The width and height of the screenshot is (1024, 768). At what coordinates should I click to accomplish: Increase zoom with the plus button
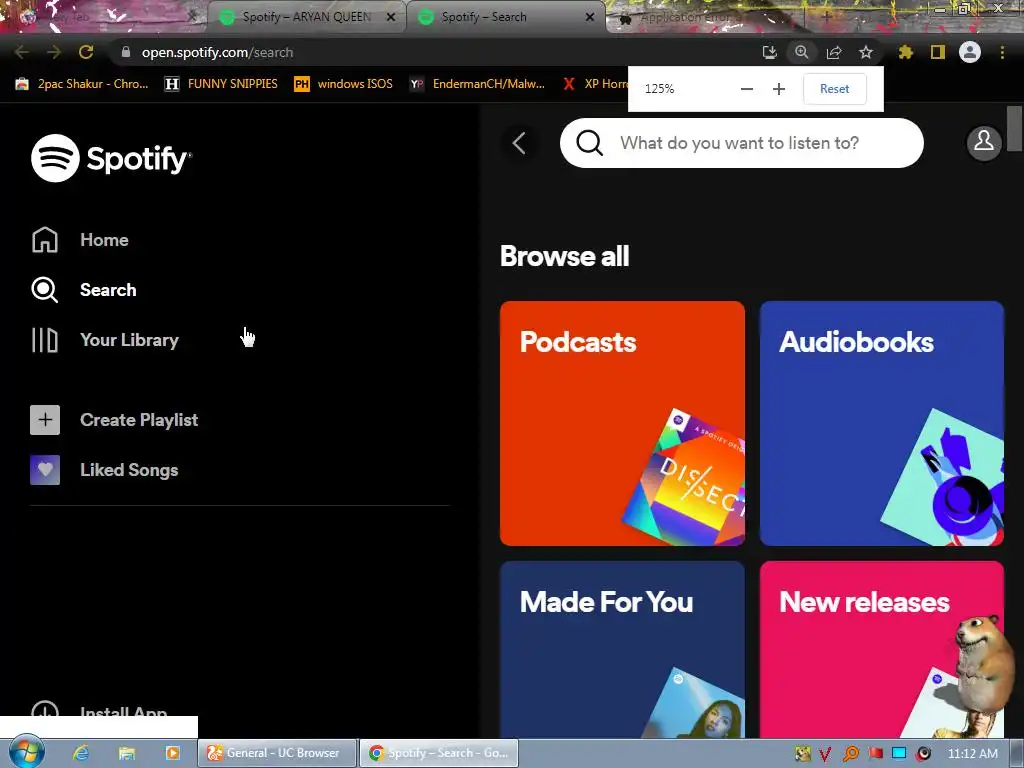tap(778, 89)
